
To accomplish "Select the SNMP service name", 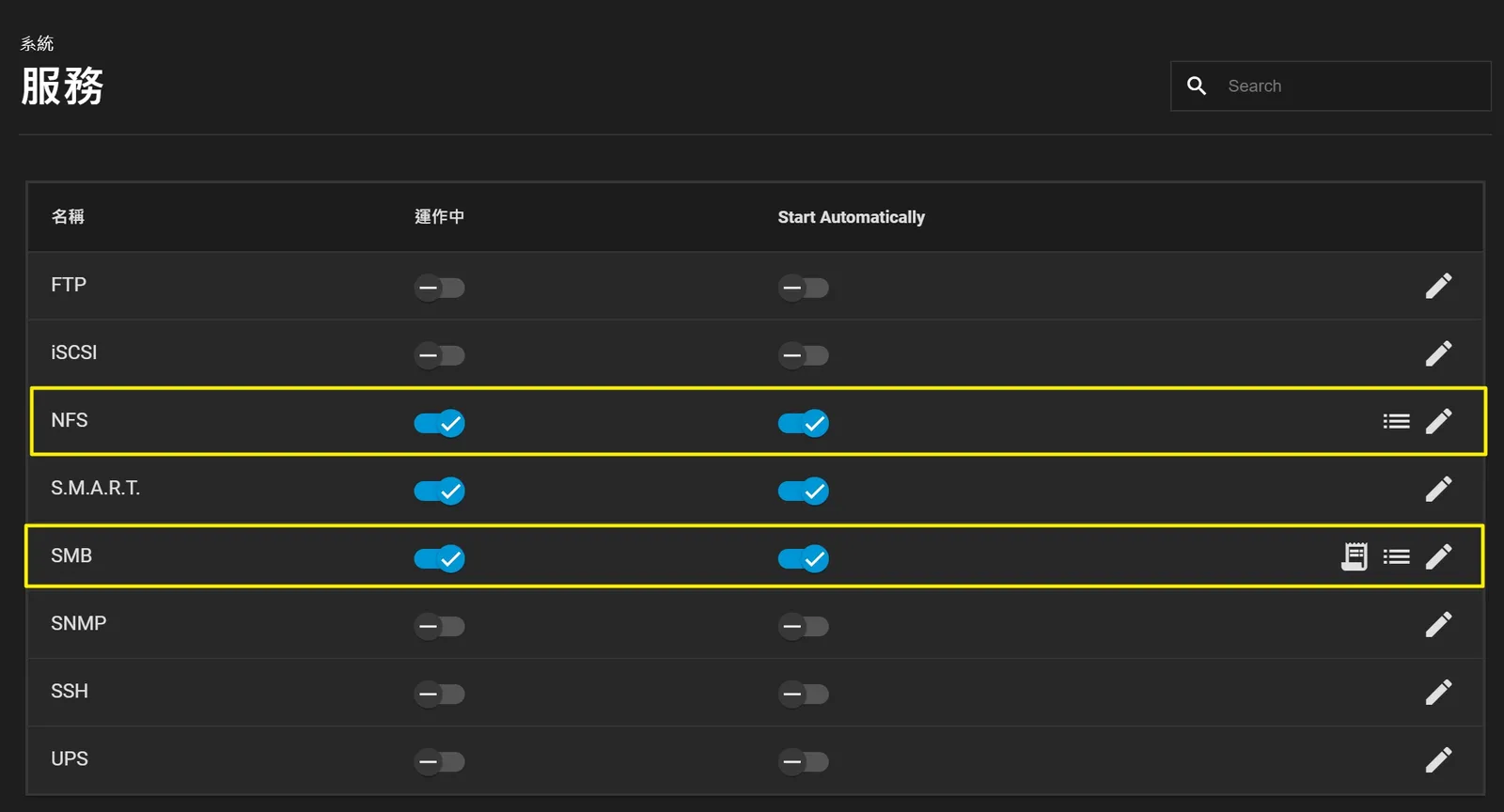I will (x=78, y=623).
